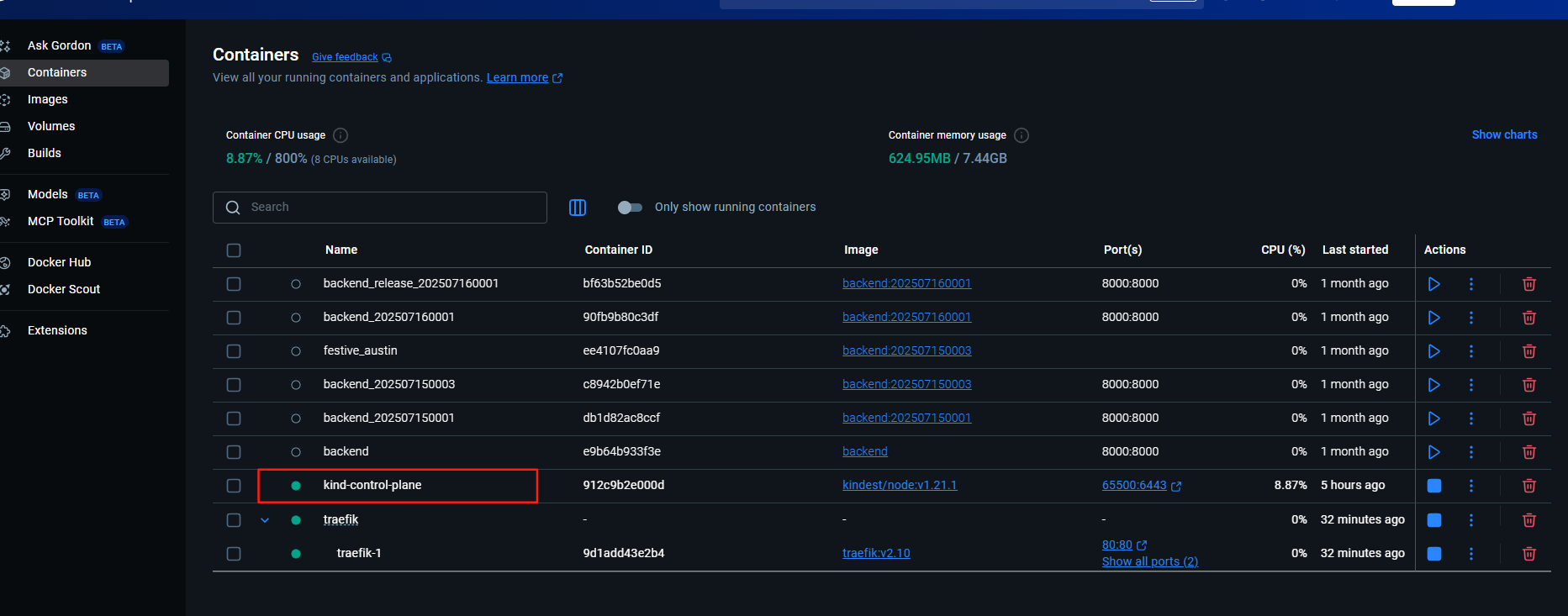The width and height of the screenshot is (1568, 616).
Task: Go to Volumes in the sidebar
Action: [84, 126]
